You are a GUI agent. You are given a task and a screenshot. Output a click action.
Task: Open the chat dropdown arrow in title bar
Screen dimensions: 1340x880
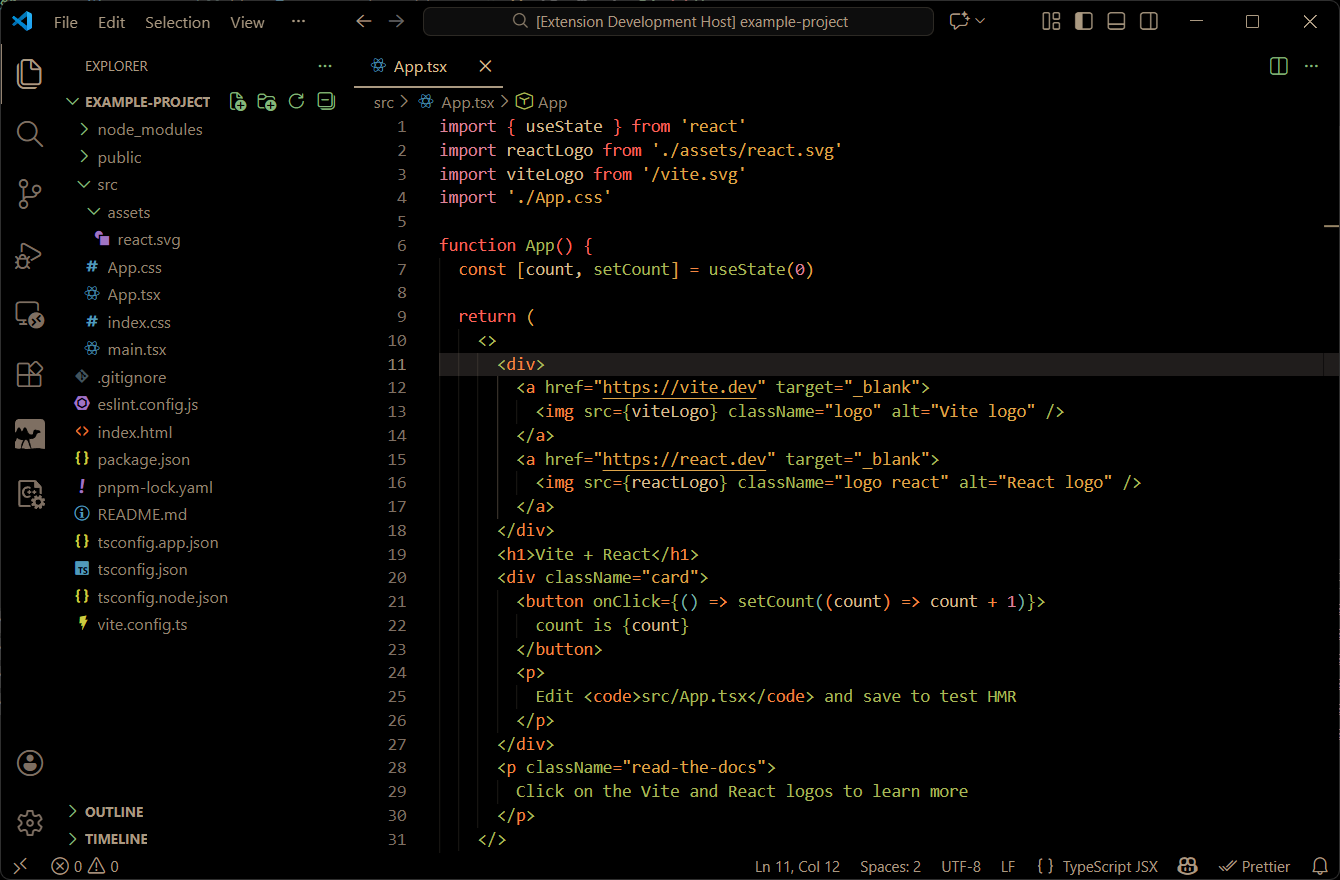tap(980, 21)
